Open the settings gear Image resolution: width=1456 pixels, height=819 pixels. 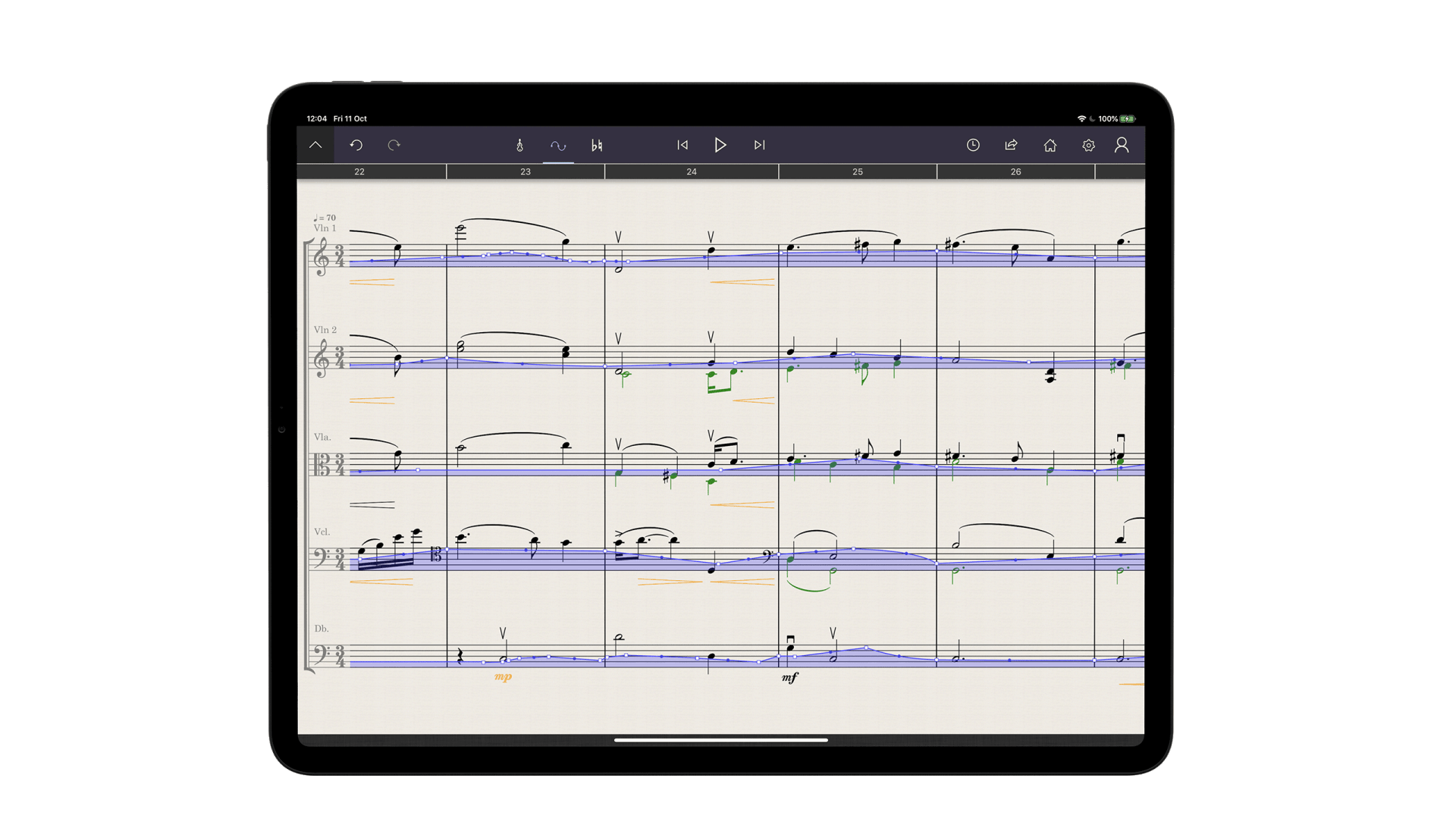pos(1088,145)
